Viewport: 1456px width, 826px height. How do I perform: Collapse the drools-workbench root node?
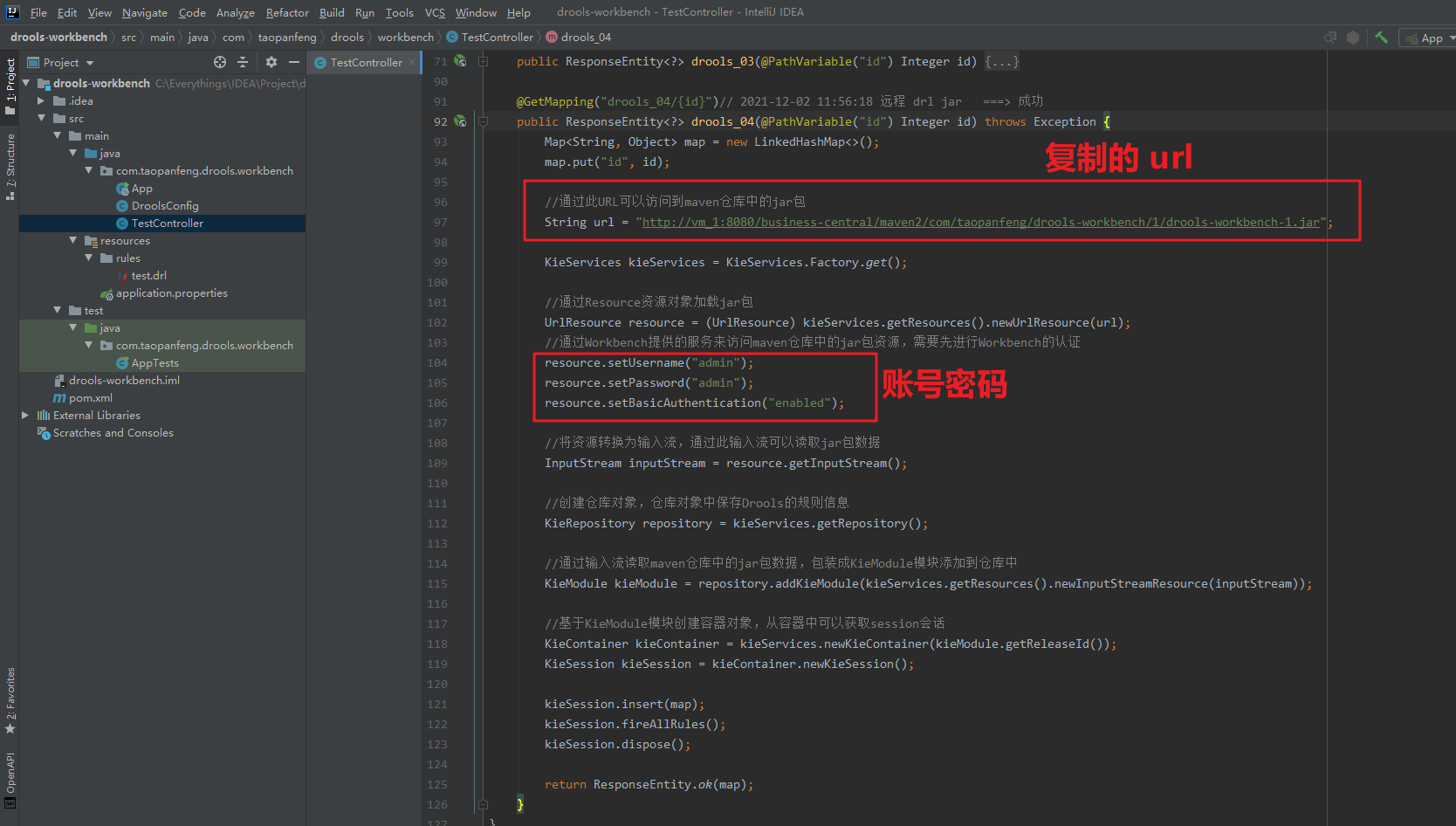26,83
